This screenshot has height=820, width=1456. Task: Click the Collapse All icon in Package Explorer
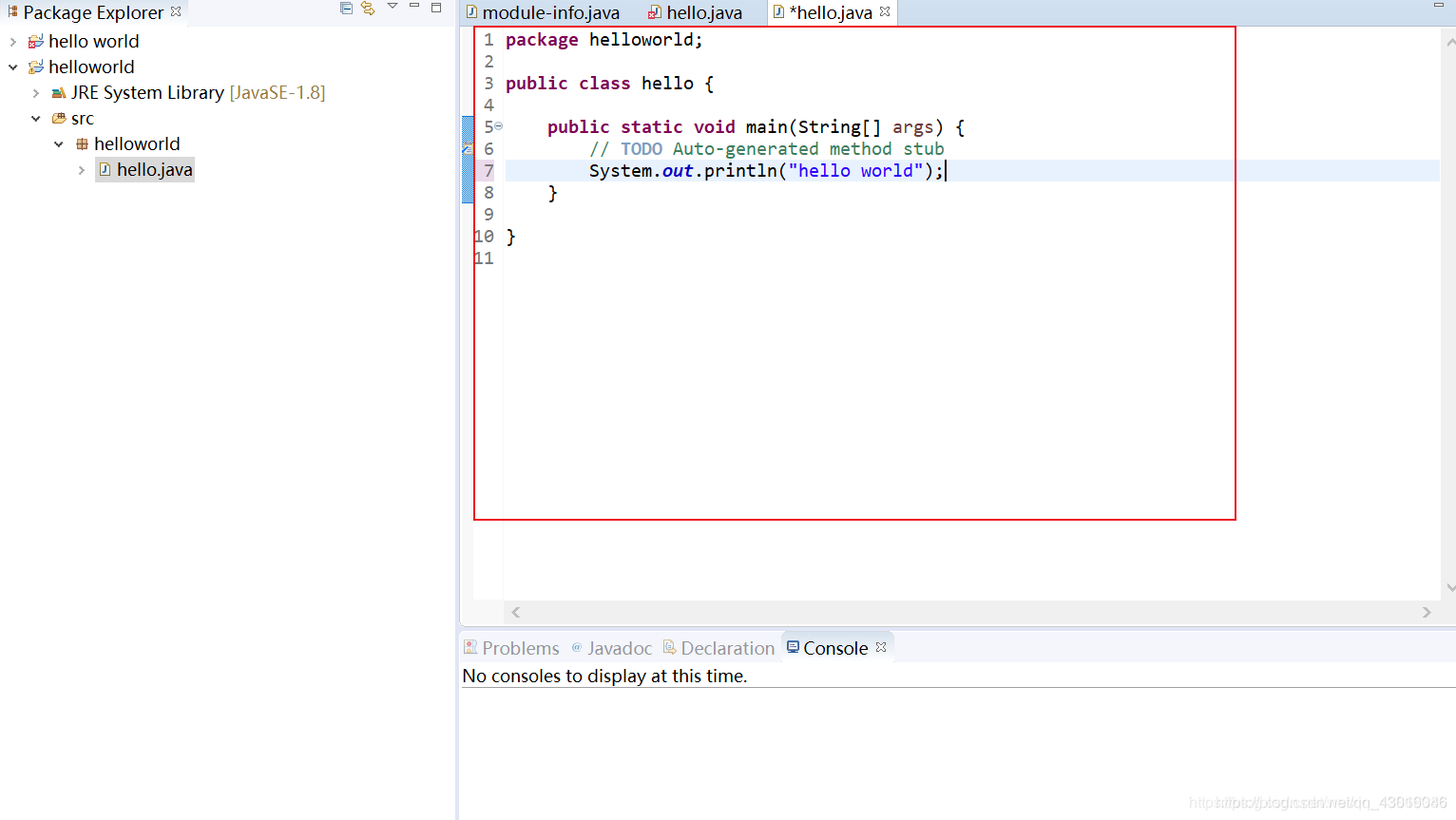[x=346, y=8]
